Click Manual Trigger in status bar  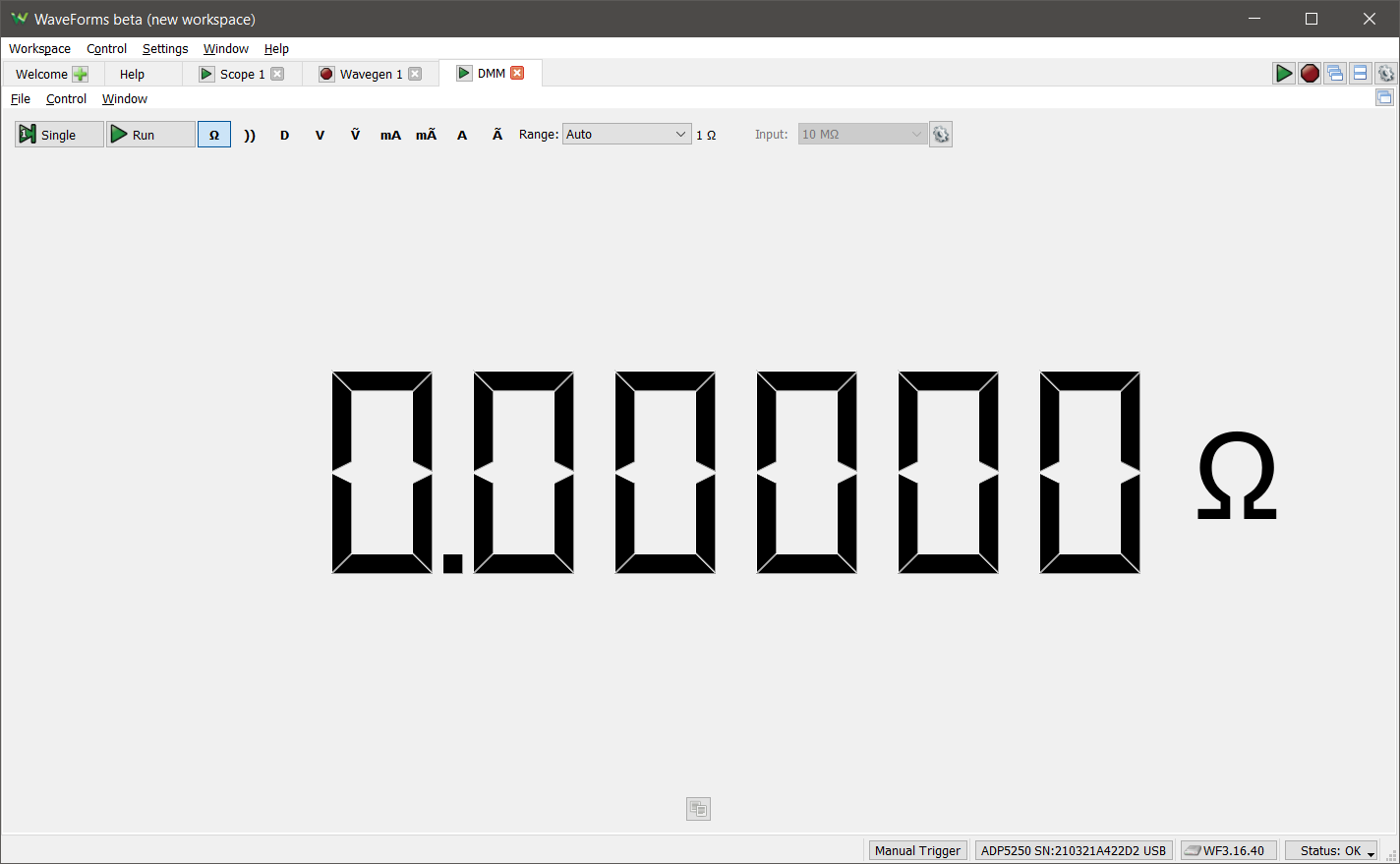918,850
